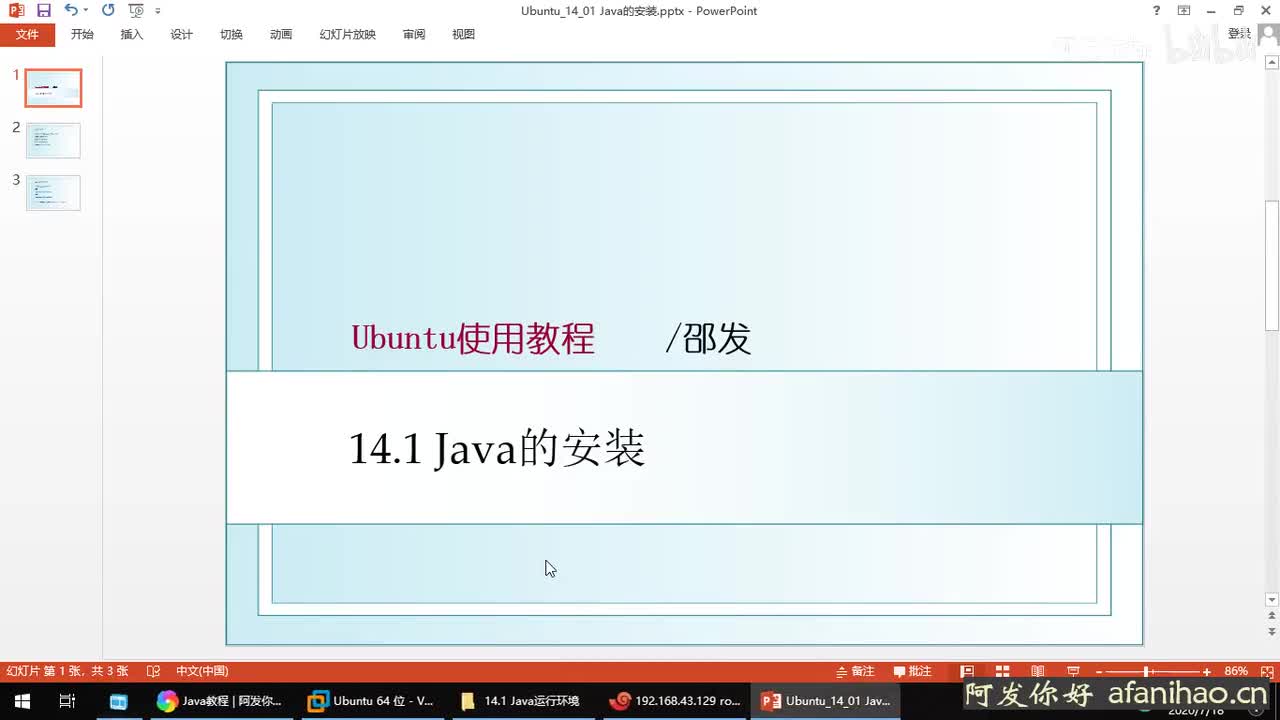Click the vertical scrollbar thumb of slide area

coord(1272,265)
